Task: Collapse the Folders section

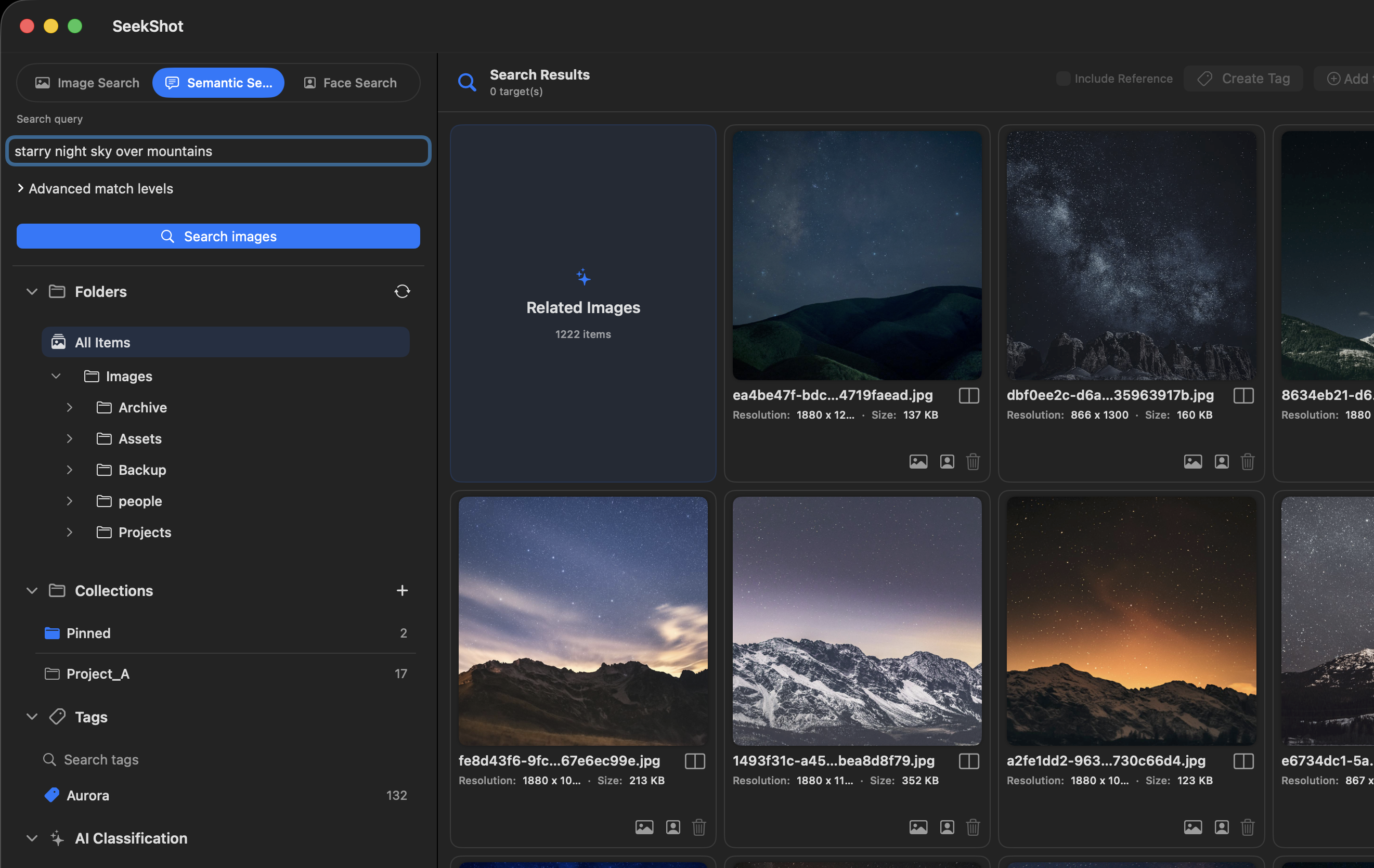Action: point(32,292)
